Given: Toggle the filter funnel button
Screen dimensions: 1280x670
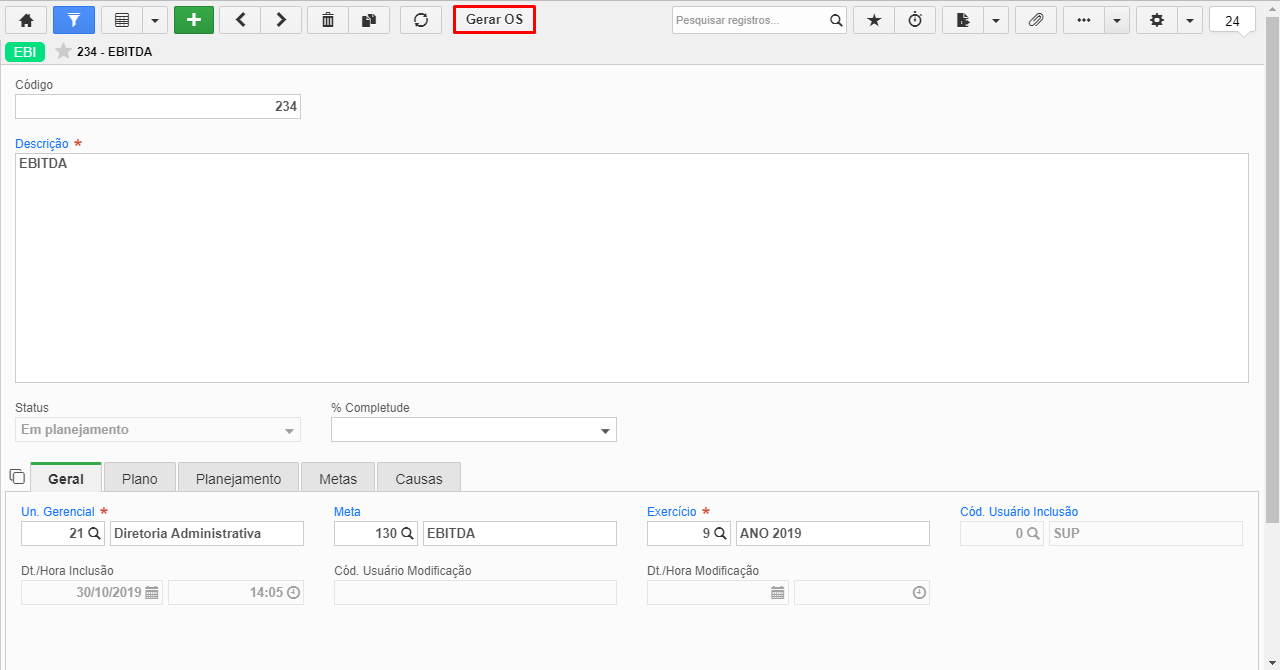Looking at the screenshot, I should pyautogui.click(x=74, y=20).
